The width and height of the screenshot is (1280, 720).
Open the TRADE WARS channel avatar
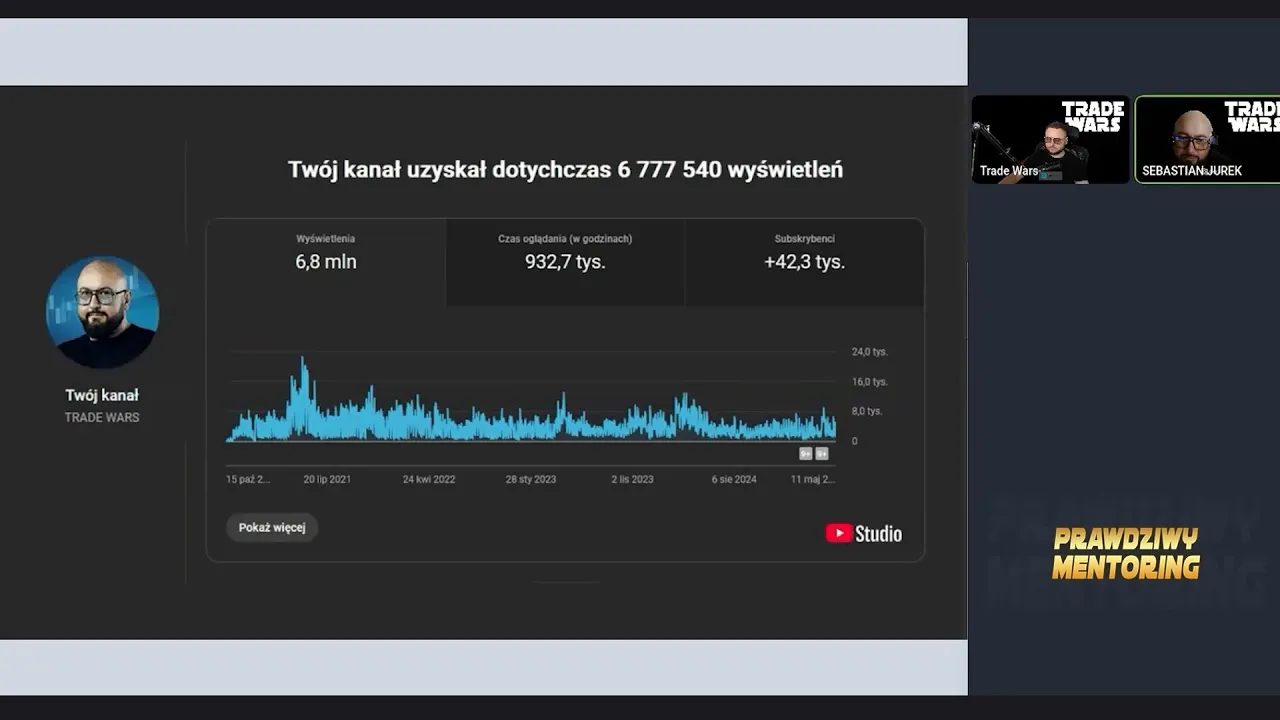click(102, 312)
